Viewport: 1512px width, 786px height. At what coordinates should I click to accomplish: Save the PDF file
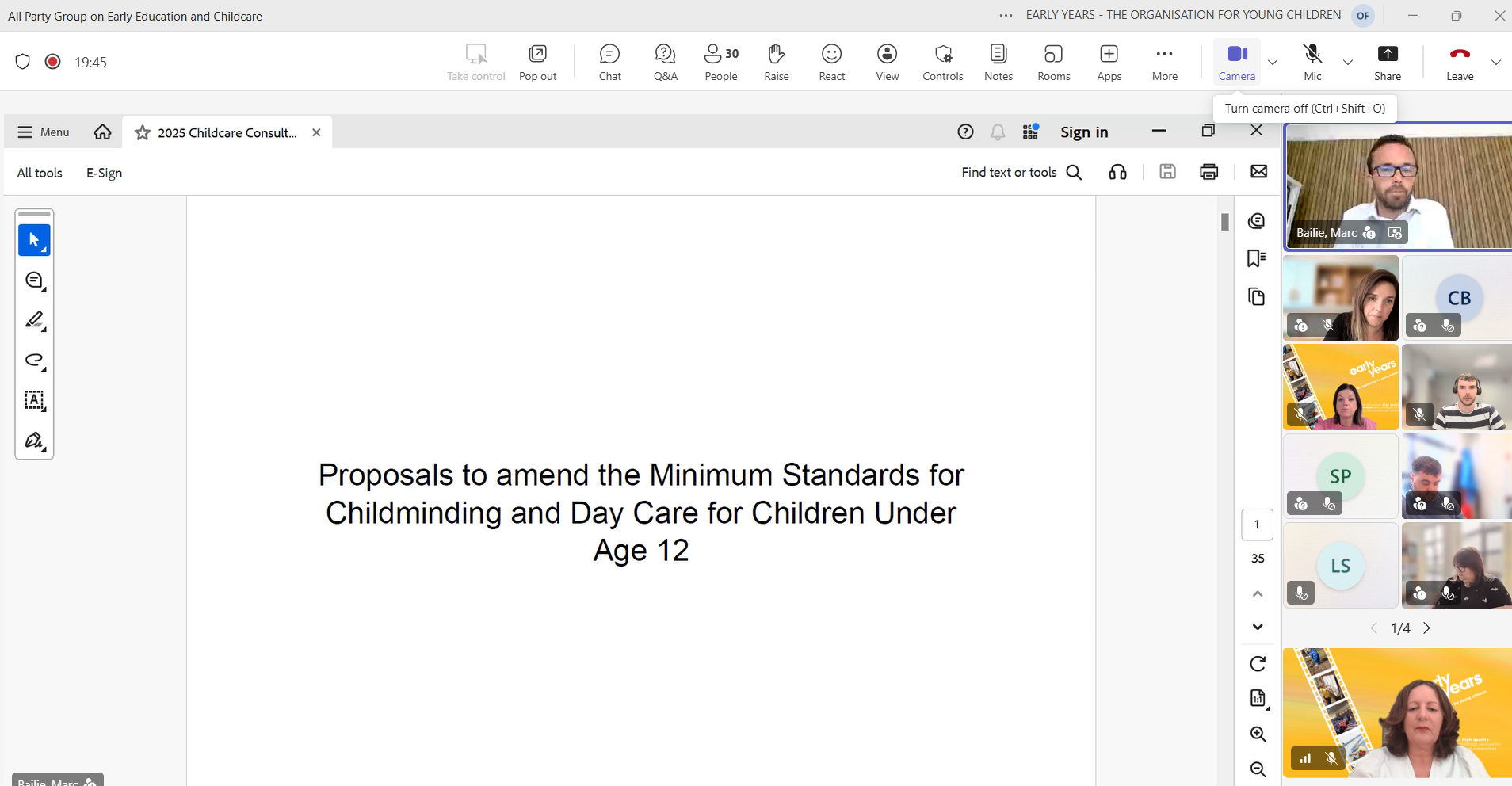tap(1167, 172)
